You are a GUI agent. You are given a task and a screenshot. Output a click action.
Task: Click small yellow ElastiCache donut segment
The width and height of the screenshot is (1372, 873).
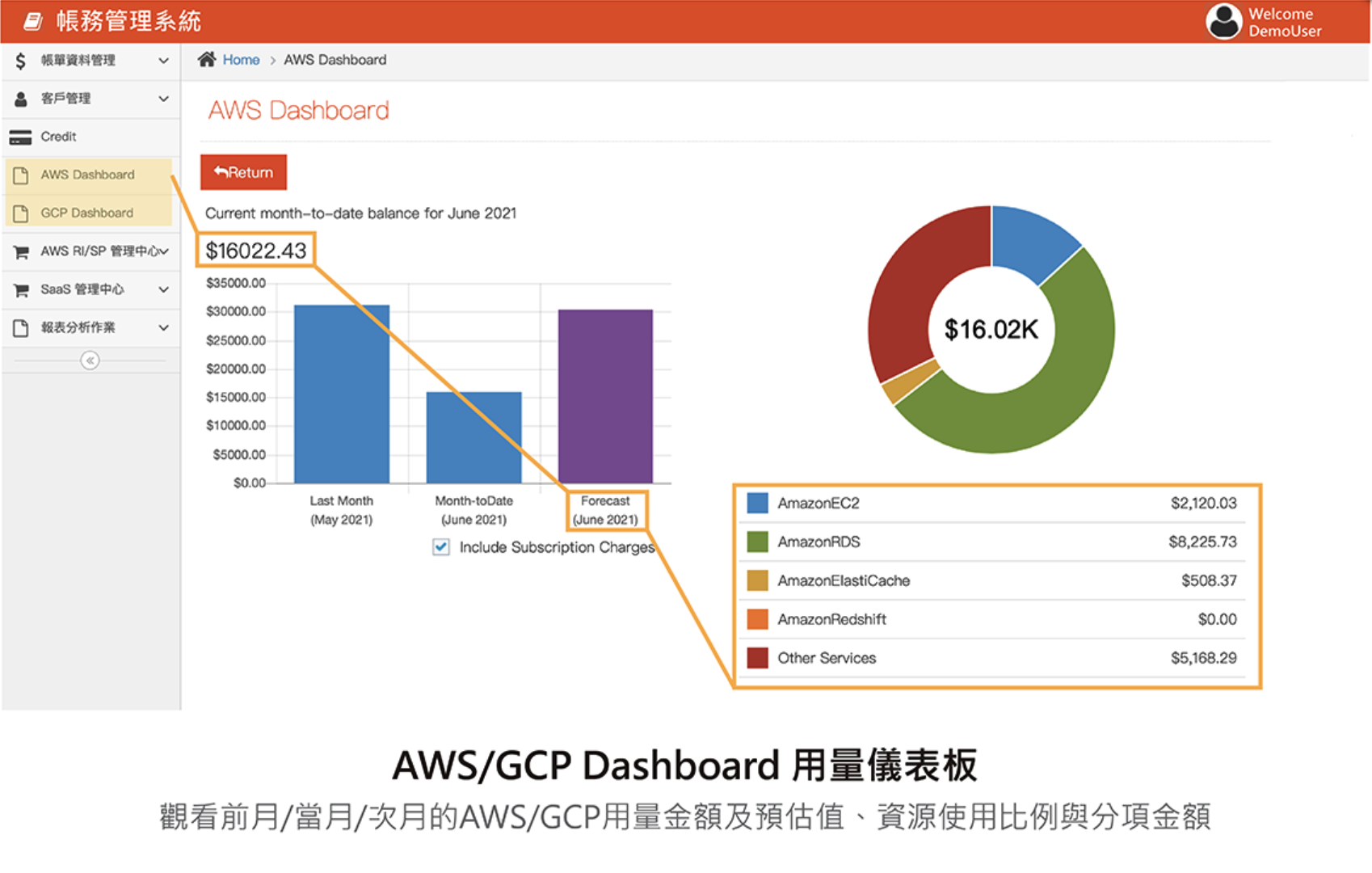(x=911, y=382)
